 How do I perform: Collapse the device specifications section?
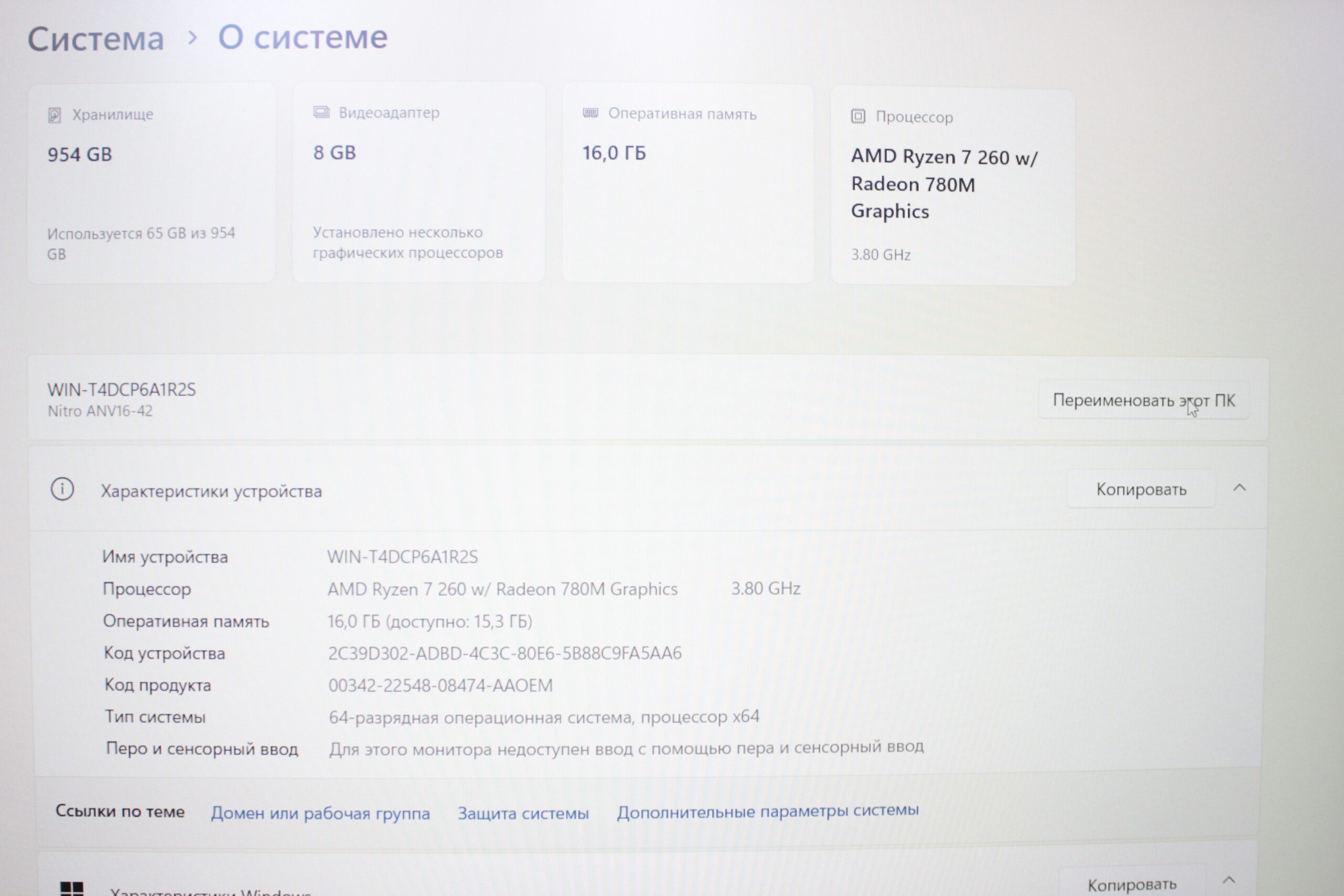click(1239, 488)
